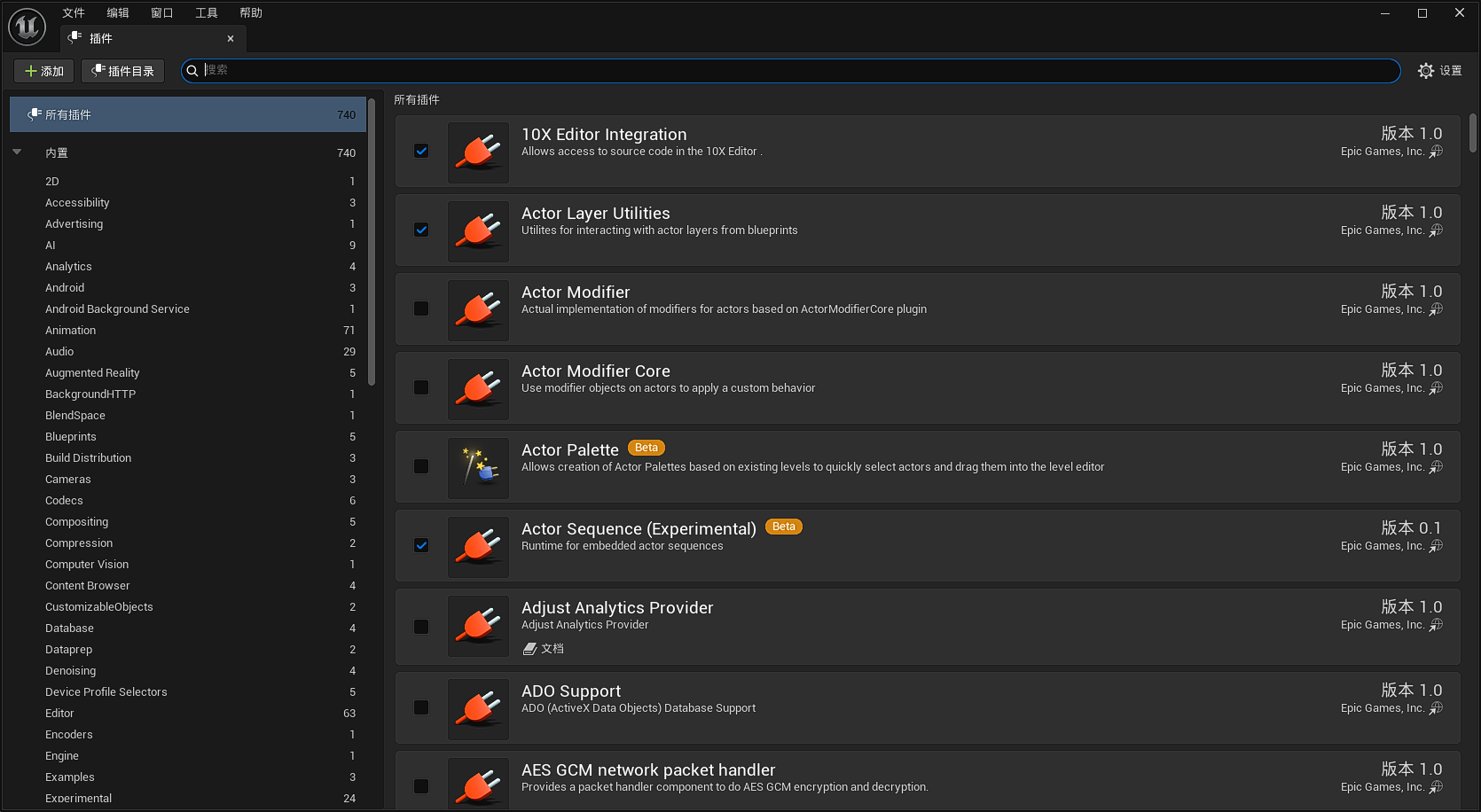Screen dimensions: 1481x812
Task: Select the Augmented Reality category
Action: click(188, 372)
